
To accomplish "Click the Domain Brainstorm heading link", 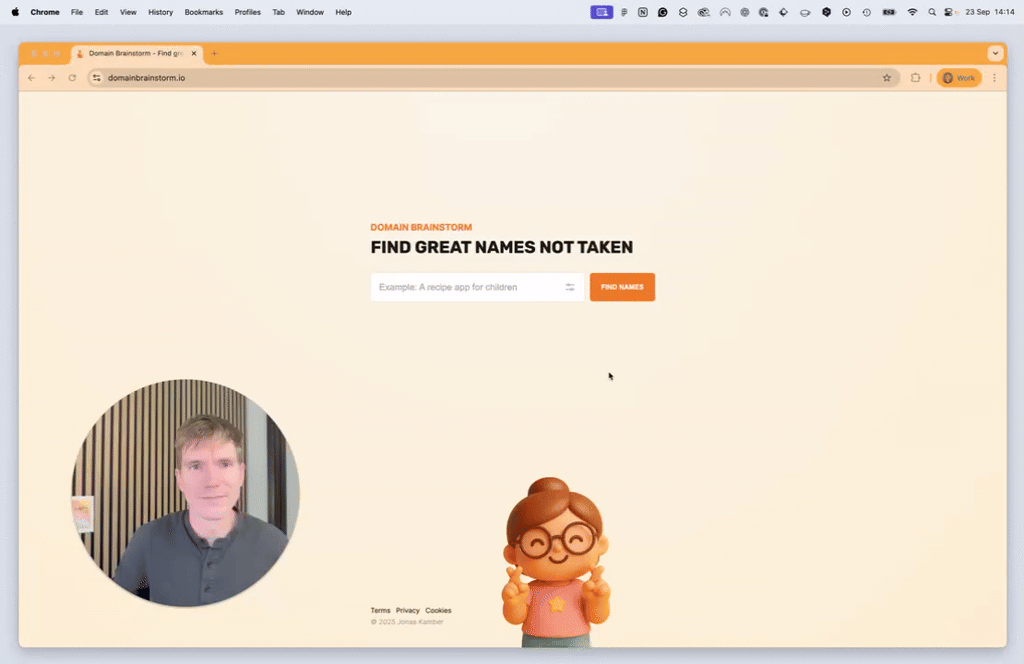I will 421,227.
